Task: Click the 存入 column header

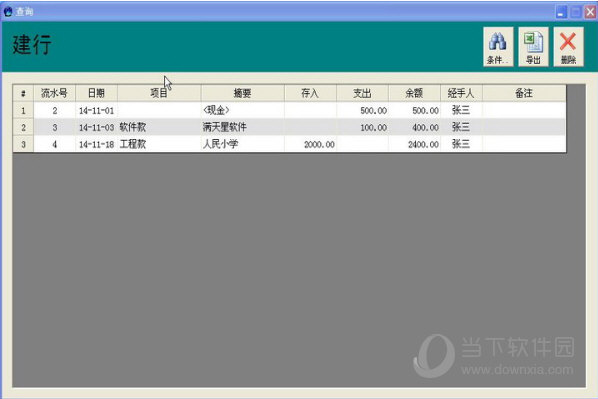Action: pos(310,93)
